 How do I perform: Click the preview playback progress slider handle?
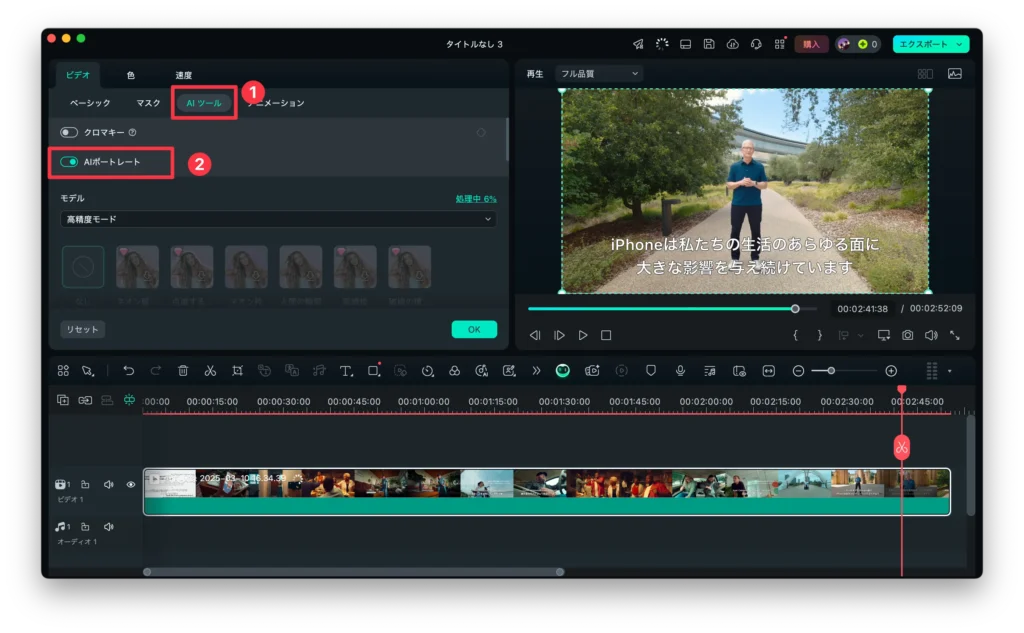pyautogui.click(x=795, y=309)
